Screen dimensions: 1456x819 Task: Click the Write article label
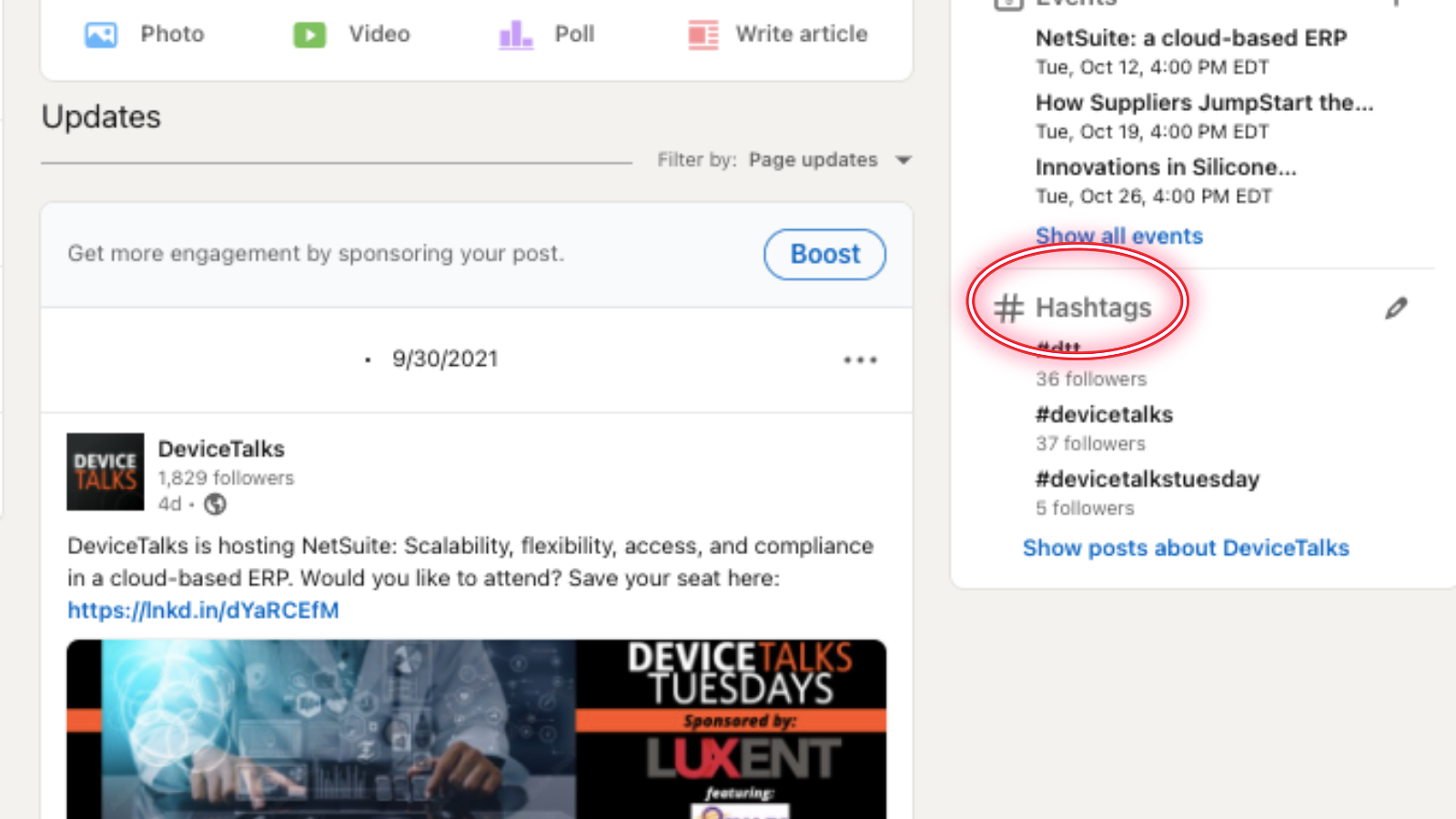coord(801,34)
